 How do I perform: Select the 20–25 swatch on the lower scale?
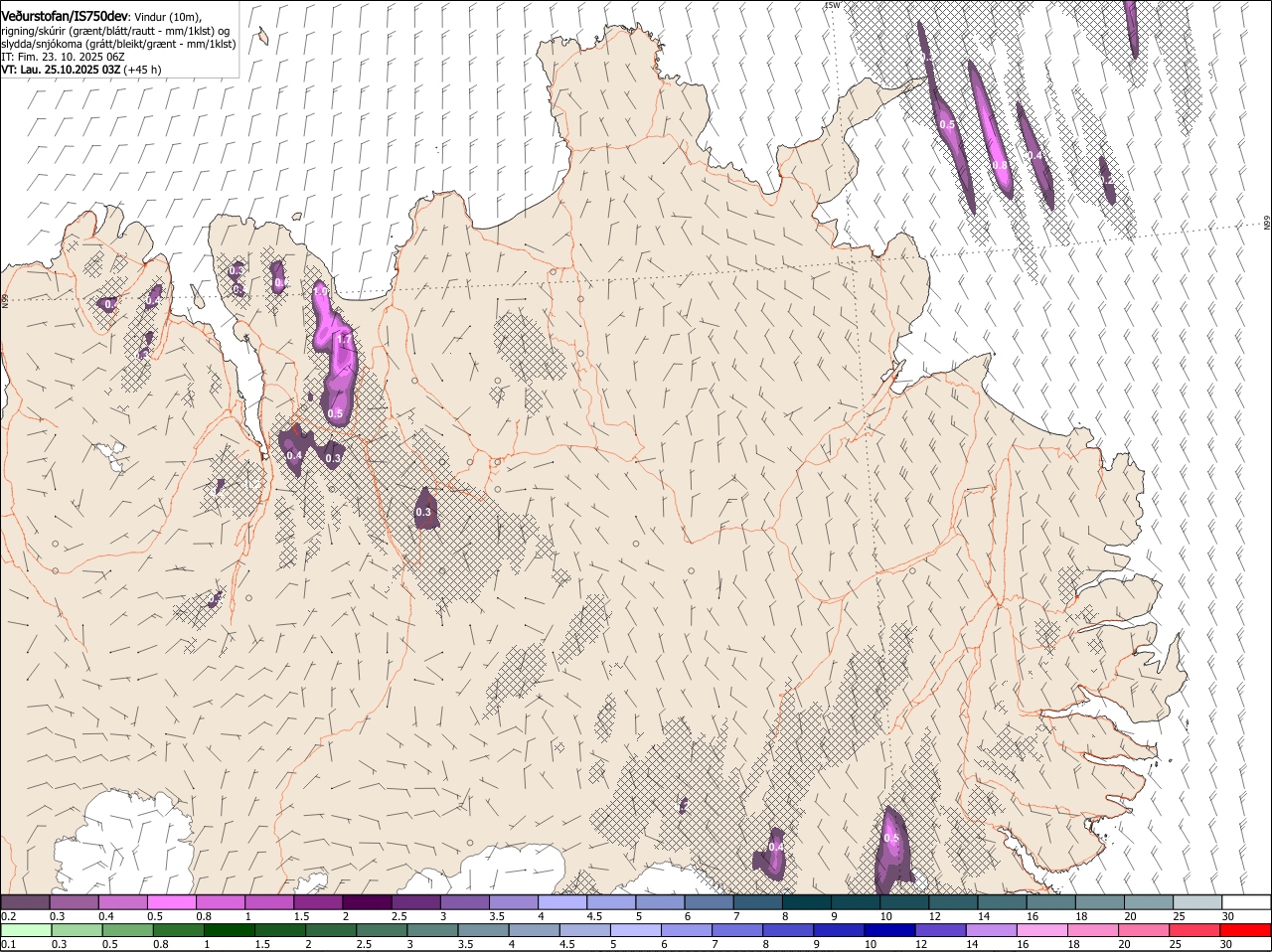coord(1144,930)
